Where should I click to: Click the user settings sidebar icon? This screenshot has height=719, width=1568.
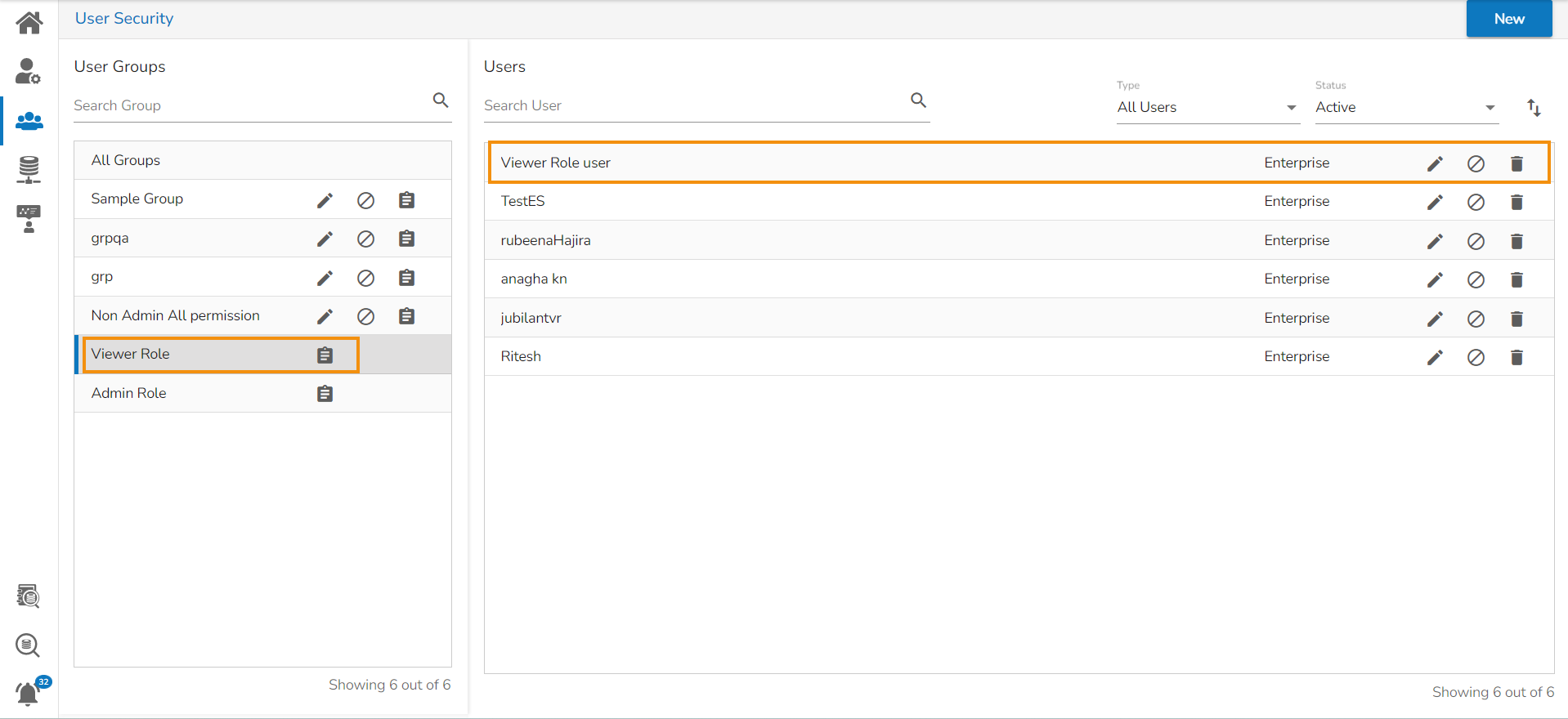[29, 72]
